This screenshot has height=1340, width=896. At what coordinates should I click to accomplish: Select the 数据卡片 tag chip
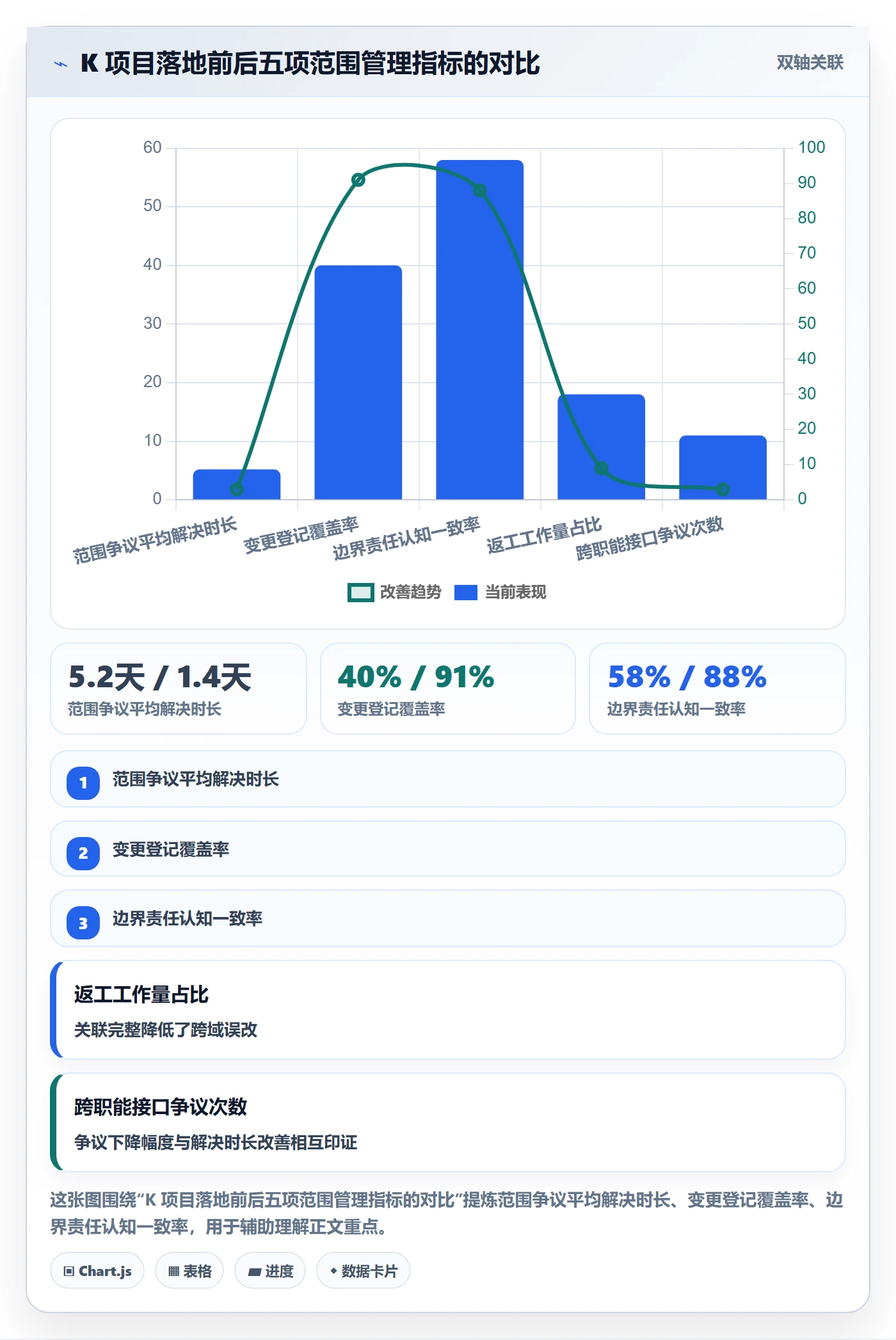tap(364, 1271)
